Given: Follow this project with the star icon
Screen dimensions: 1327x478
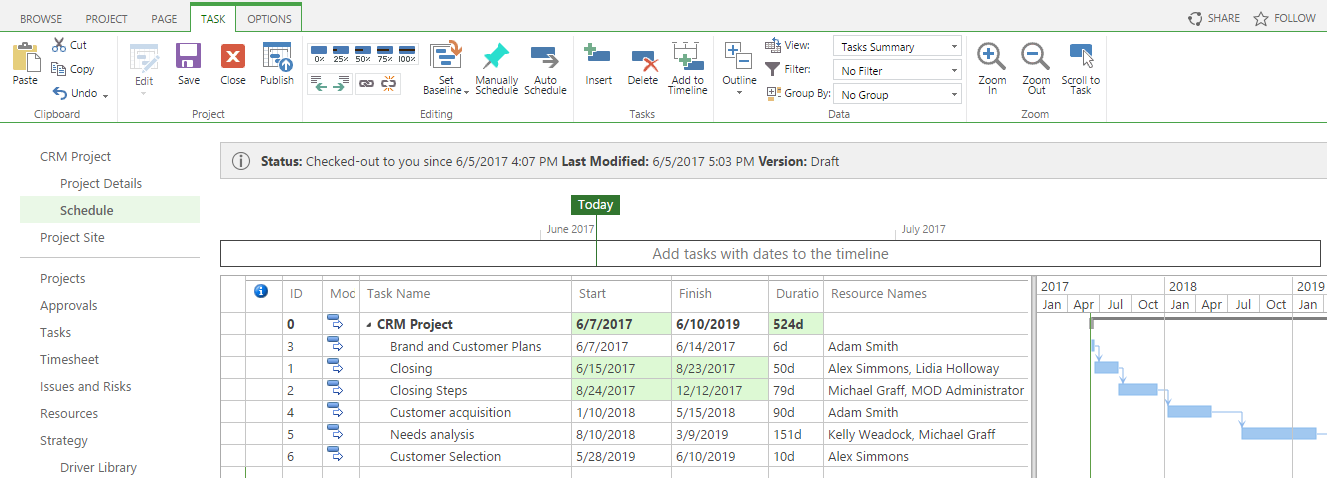Looking at the screenshot, I should tap(1261, 18).
